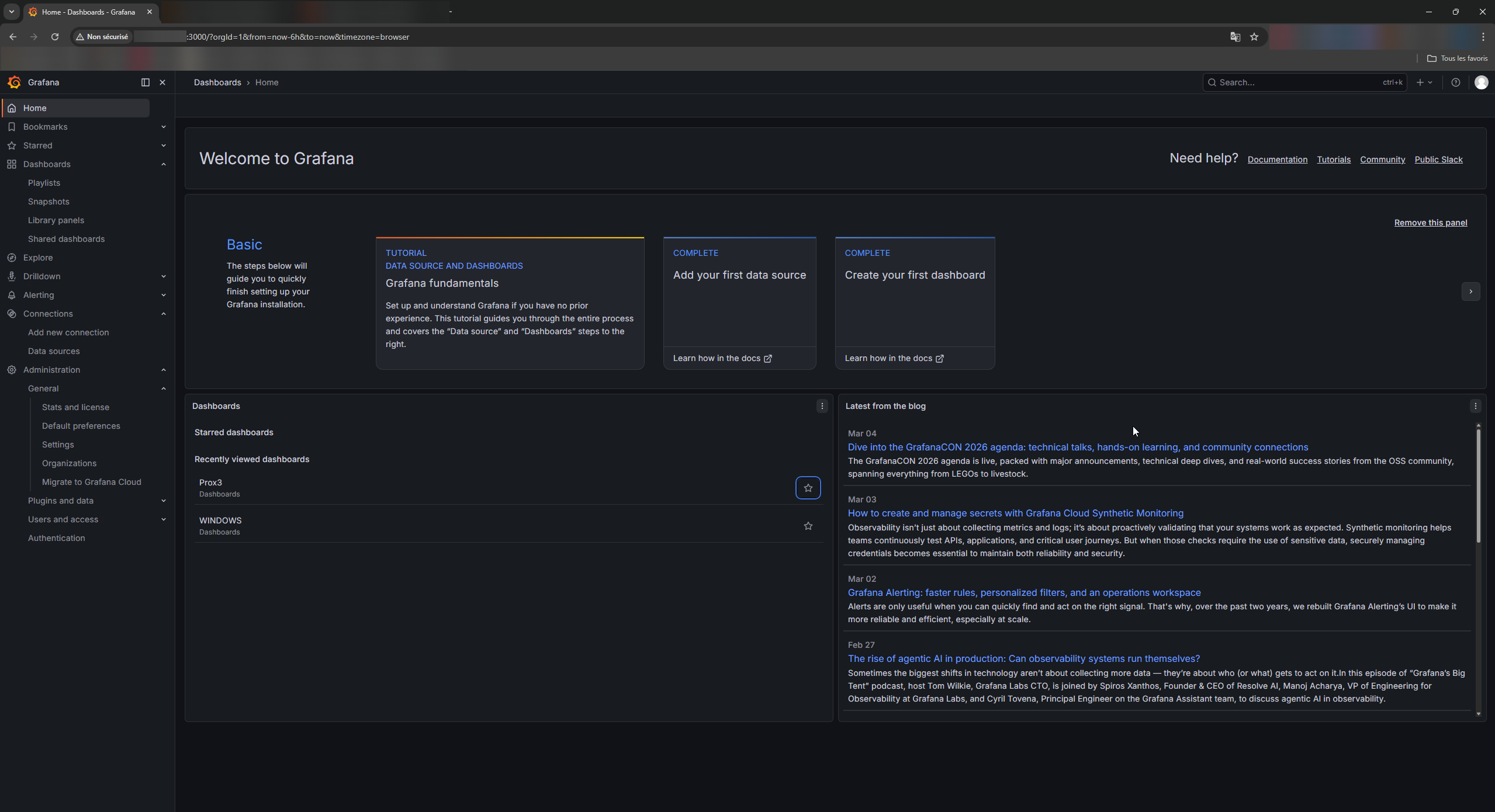Star the WINDOWS dashboard
Screen dimensions: 1495x812
[x=808, y=526]
